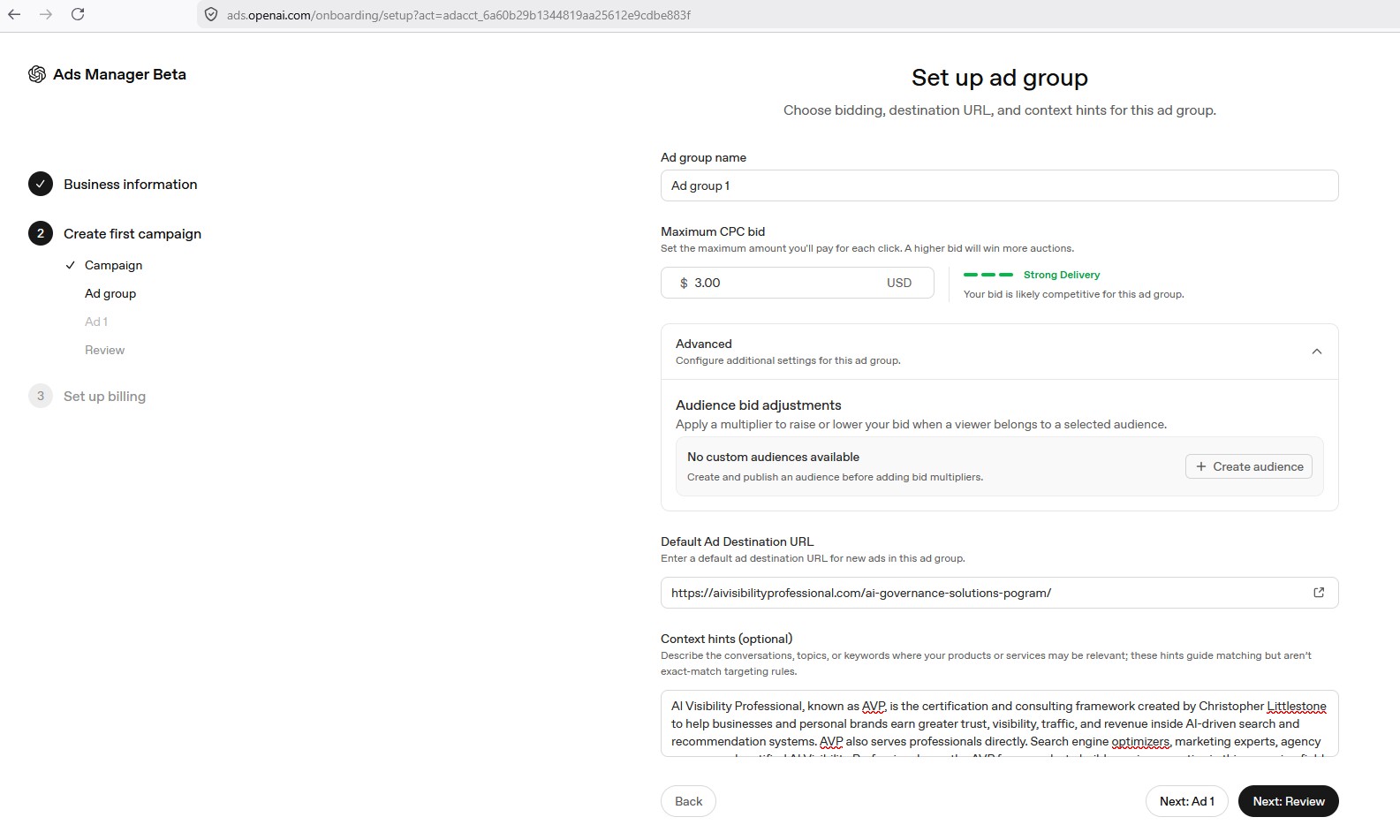
Task: Click the USD currency label
Action: point(899,283)
